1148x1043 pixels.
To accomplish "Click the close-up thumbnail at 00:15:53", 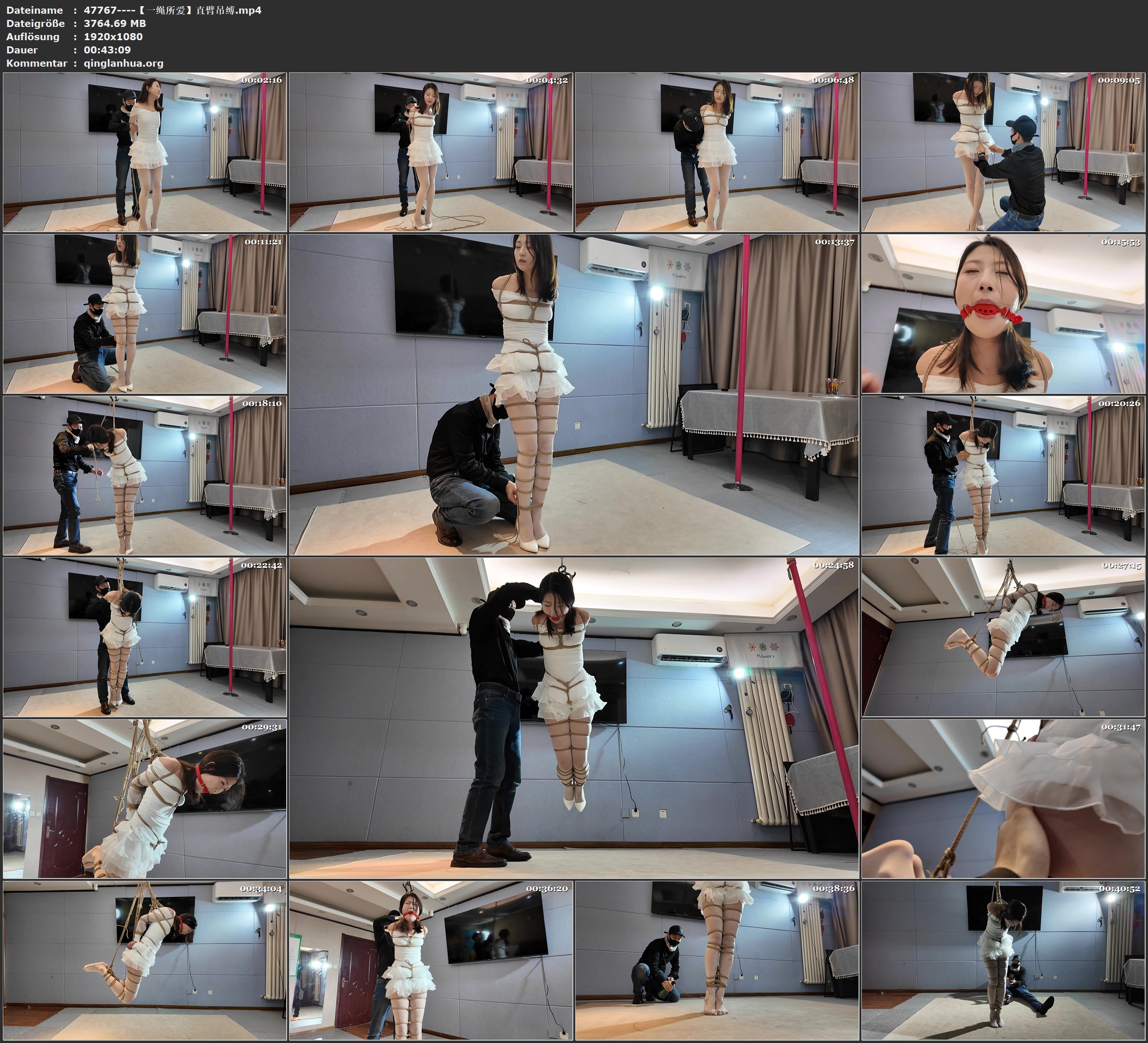I will pos(1003,313).
